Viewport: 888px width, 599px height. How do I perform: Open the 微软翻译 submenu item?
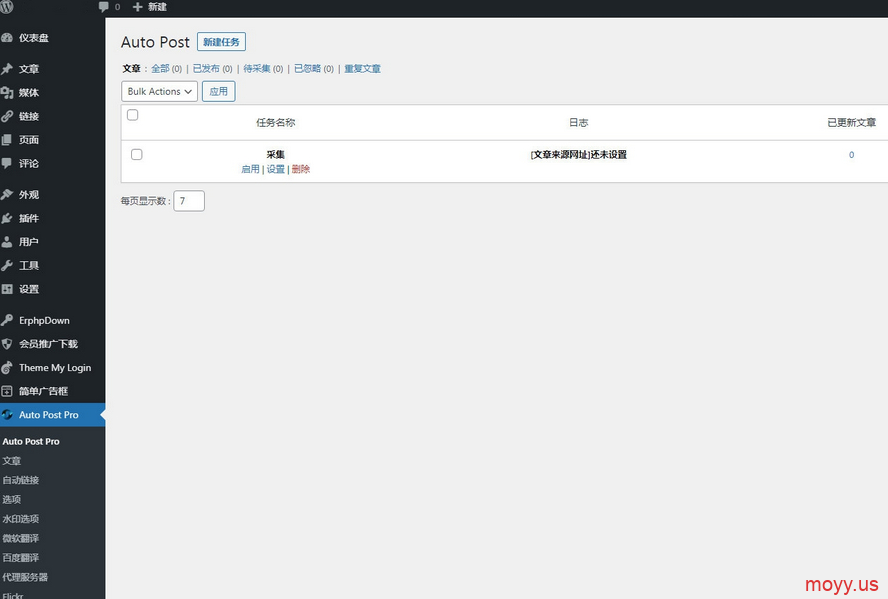[21, 538]
